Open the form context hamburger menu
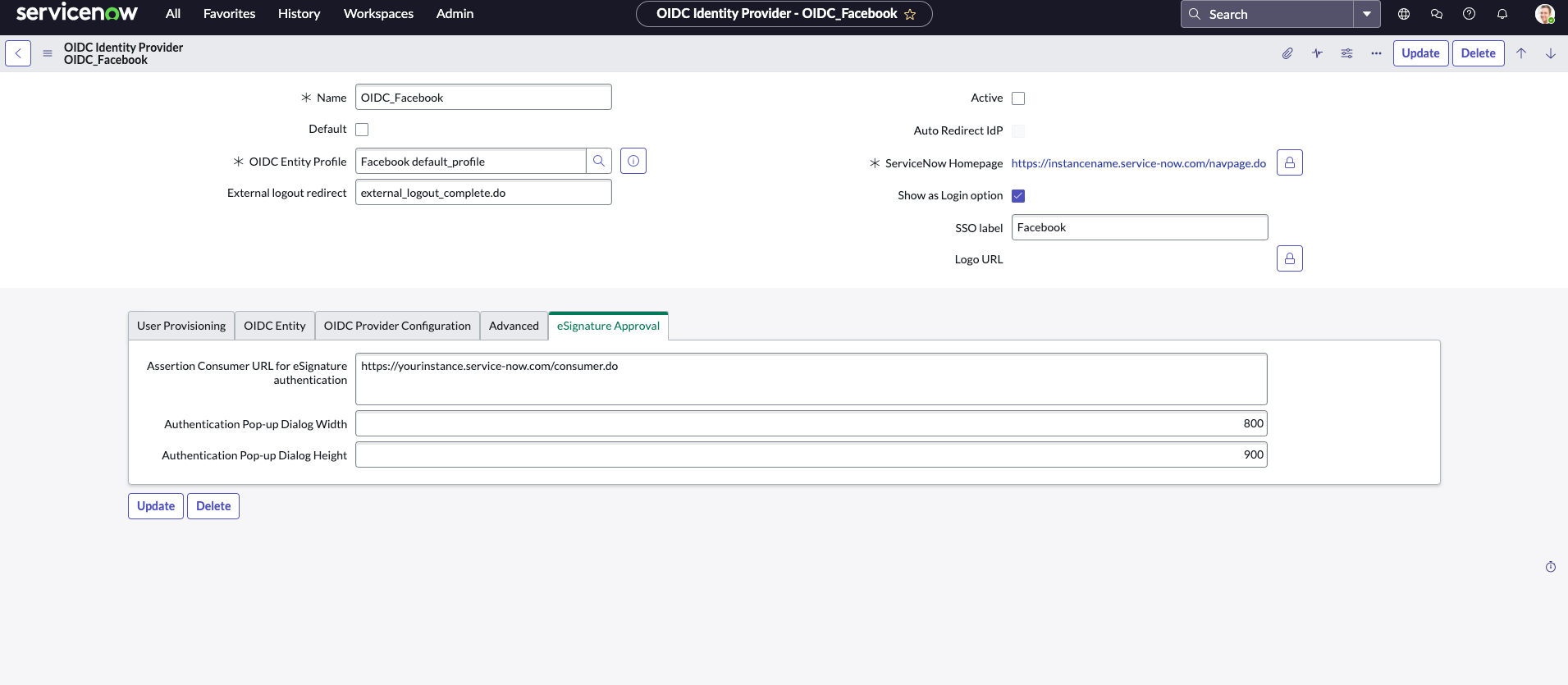Image resolution: width=1568 pixels, height=685 pixels. pyautogui.click(x=48, y=53)
